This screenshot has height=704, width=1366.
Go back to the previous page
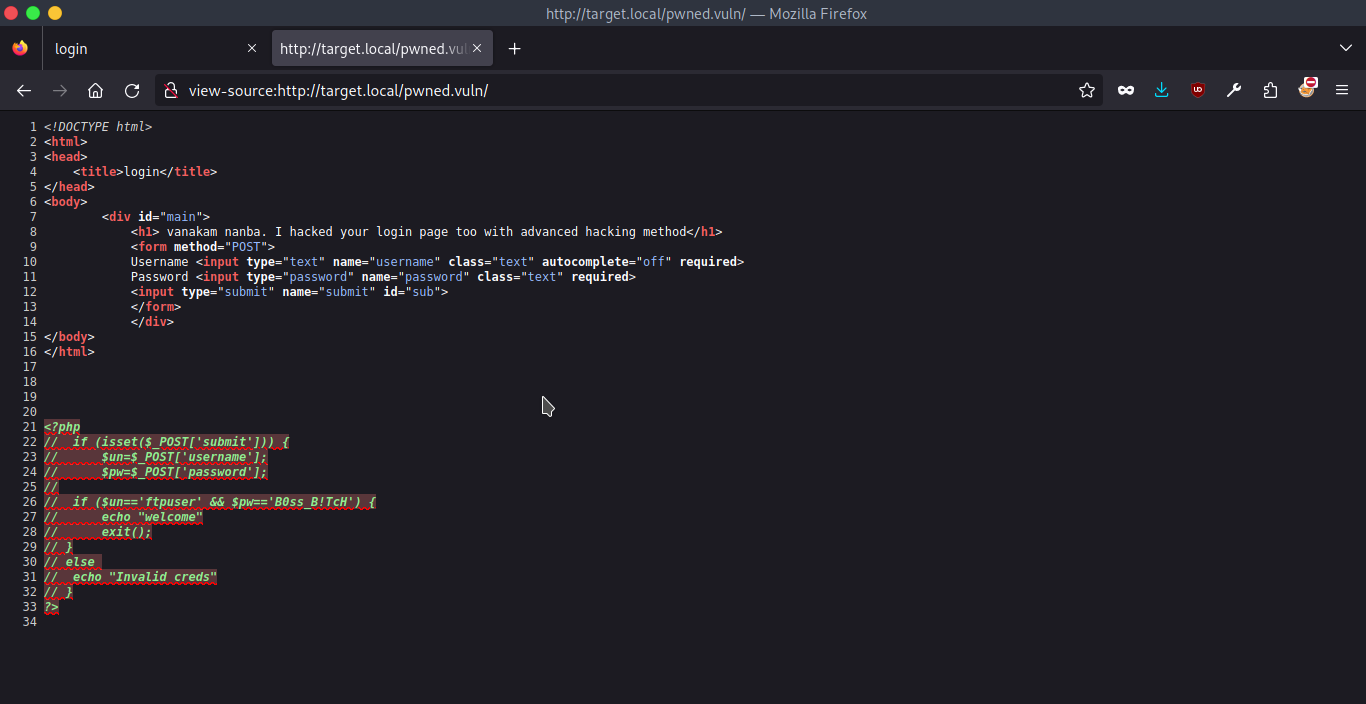24,90
